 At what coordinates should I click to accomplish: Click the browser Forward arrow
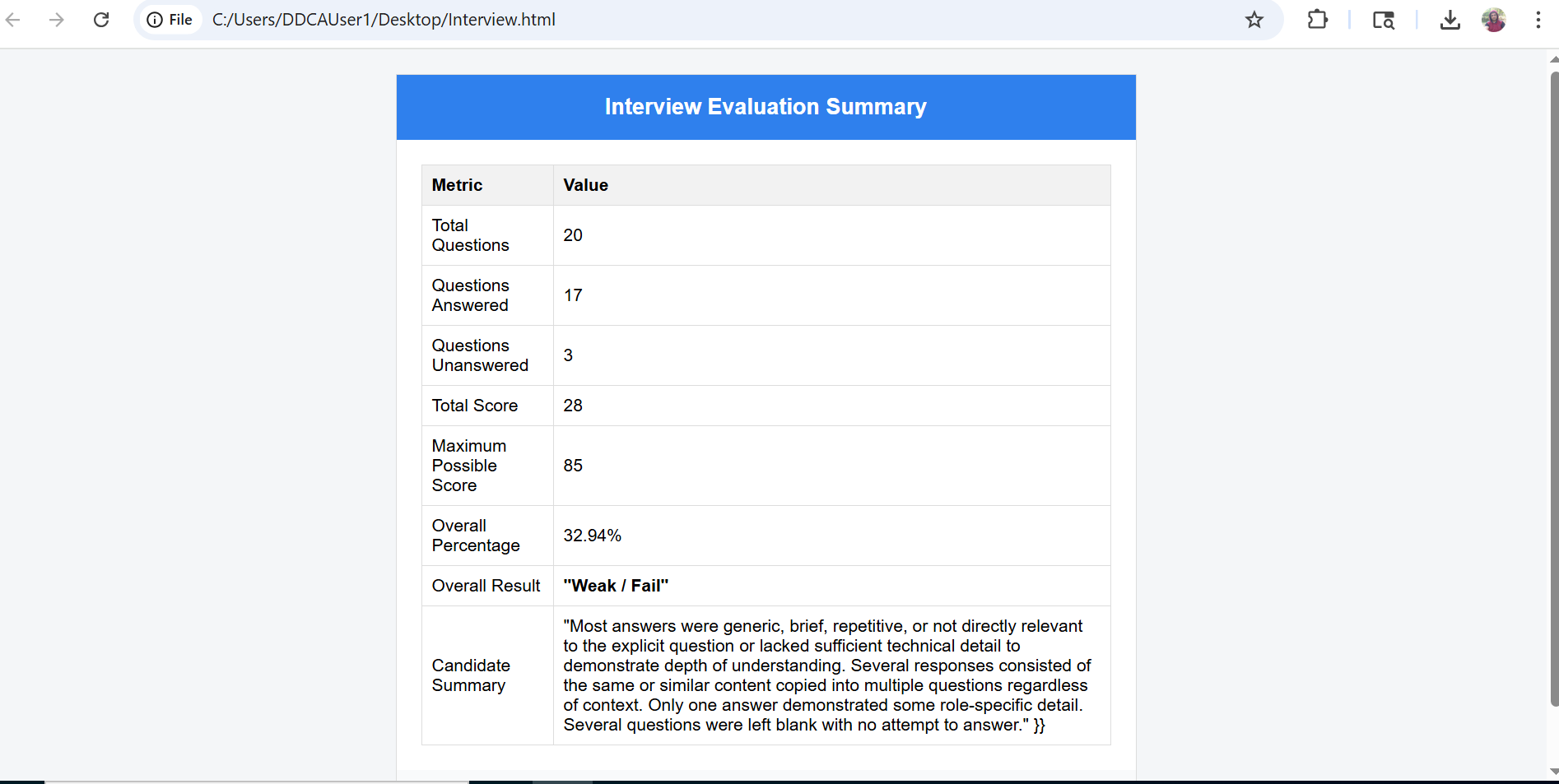pos(56,20)
